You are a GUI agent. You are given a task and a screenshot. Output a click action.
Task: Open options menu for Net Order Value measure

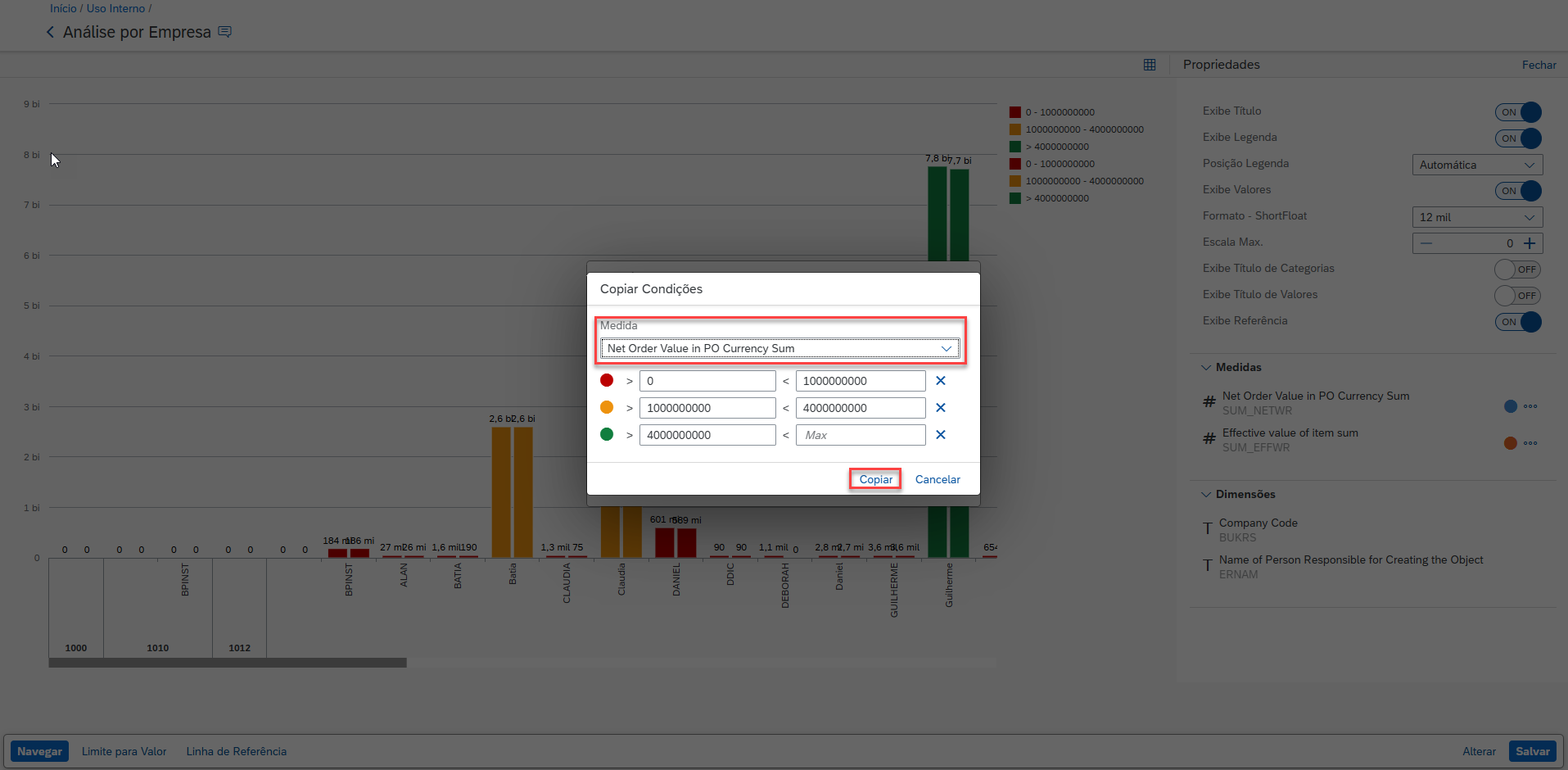click(x=1530, y=406)
